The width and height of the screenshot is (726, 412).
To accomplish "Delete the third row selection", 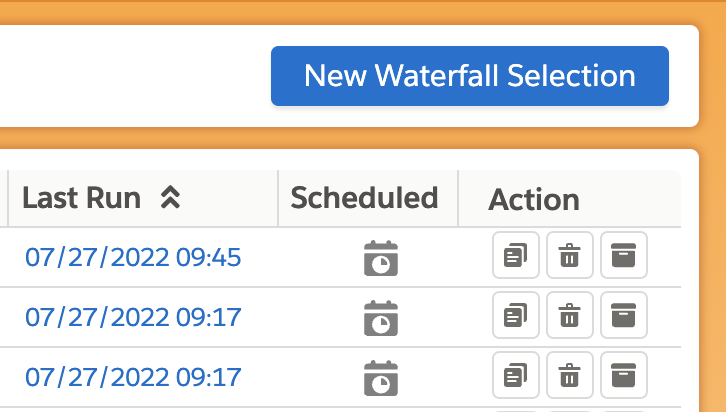I will pyautogui.click(x=570, y=376).
